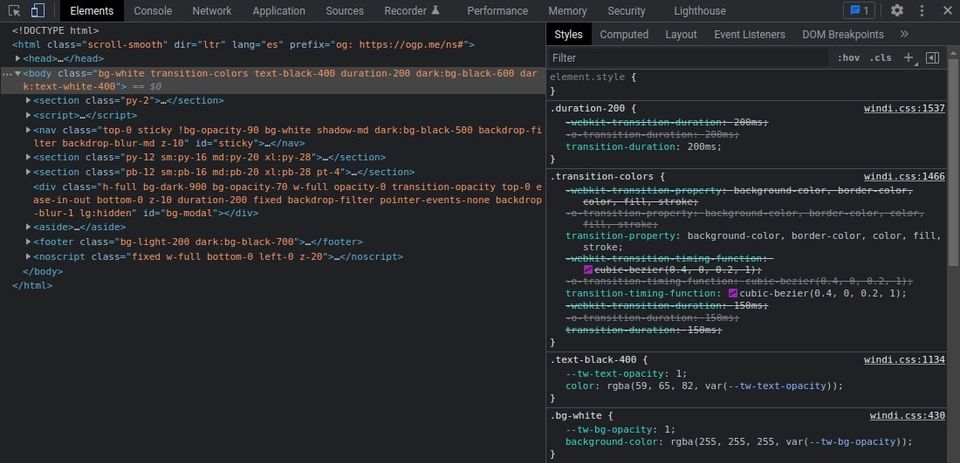This screenshot has width=960, height=463.
Task: Show more Styles pane tabs chevron
Action: click(x=904, y=34)
